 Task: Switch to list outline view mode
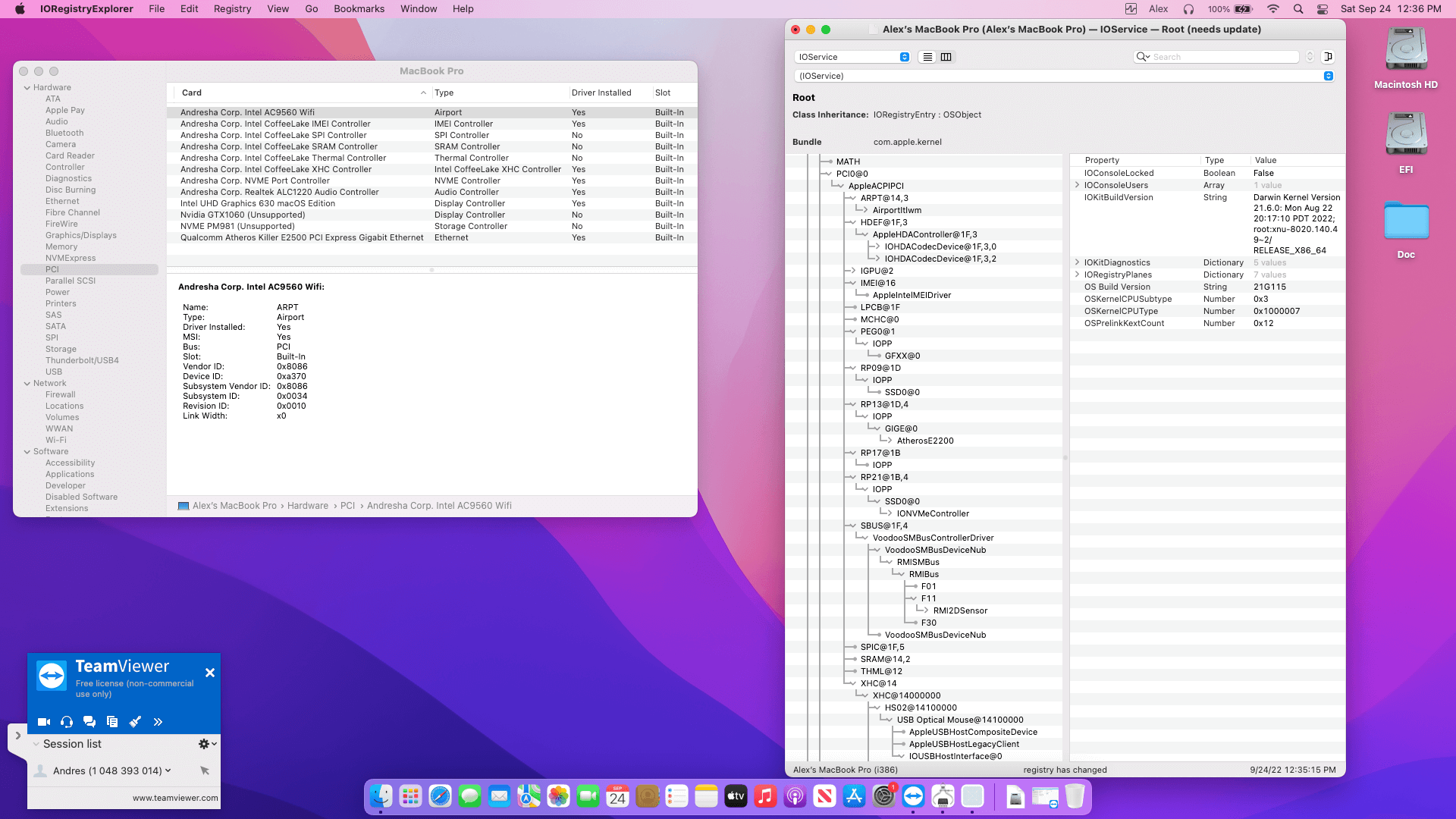[x=927, y=57]
